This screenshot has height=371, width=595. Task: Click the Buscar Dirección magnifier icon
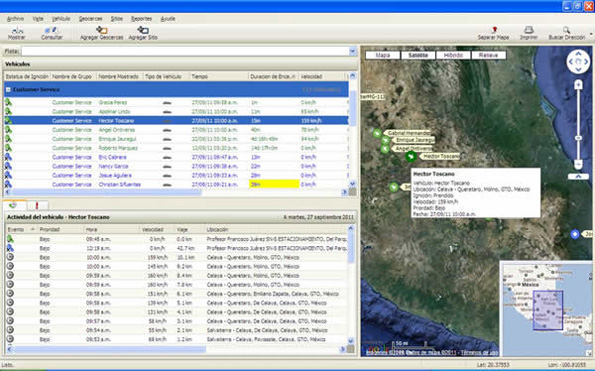[566, 30]
